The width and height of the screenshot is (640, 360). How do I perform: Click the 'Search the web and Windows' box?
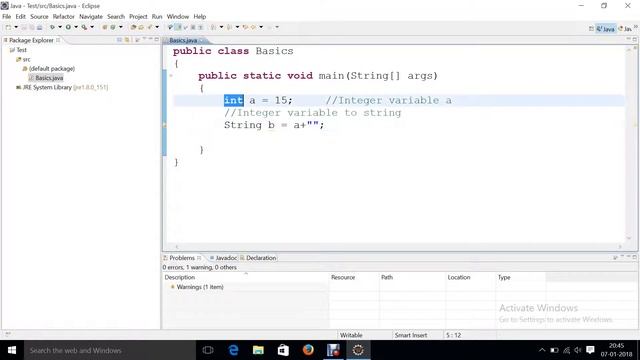tap(109, 350)
